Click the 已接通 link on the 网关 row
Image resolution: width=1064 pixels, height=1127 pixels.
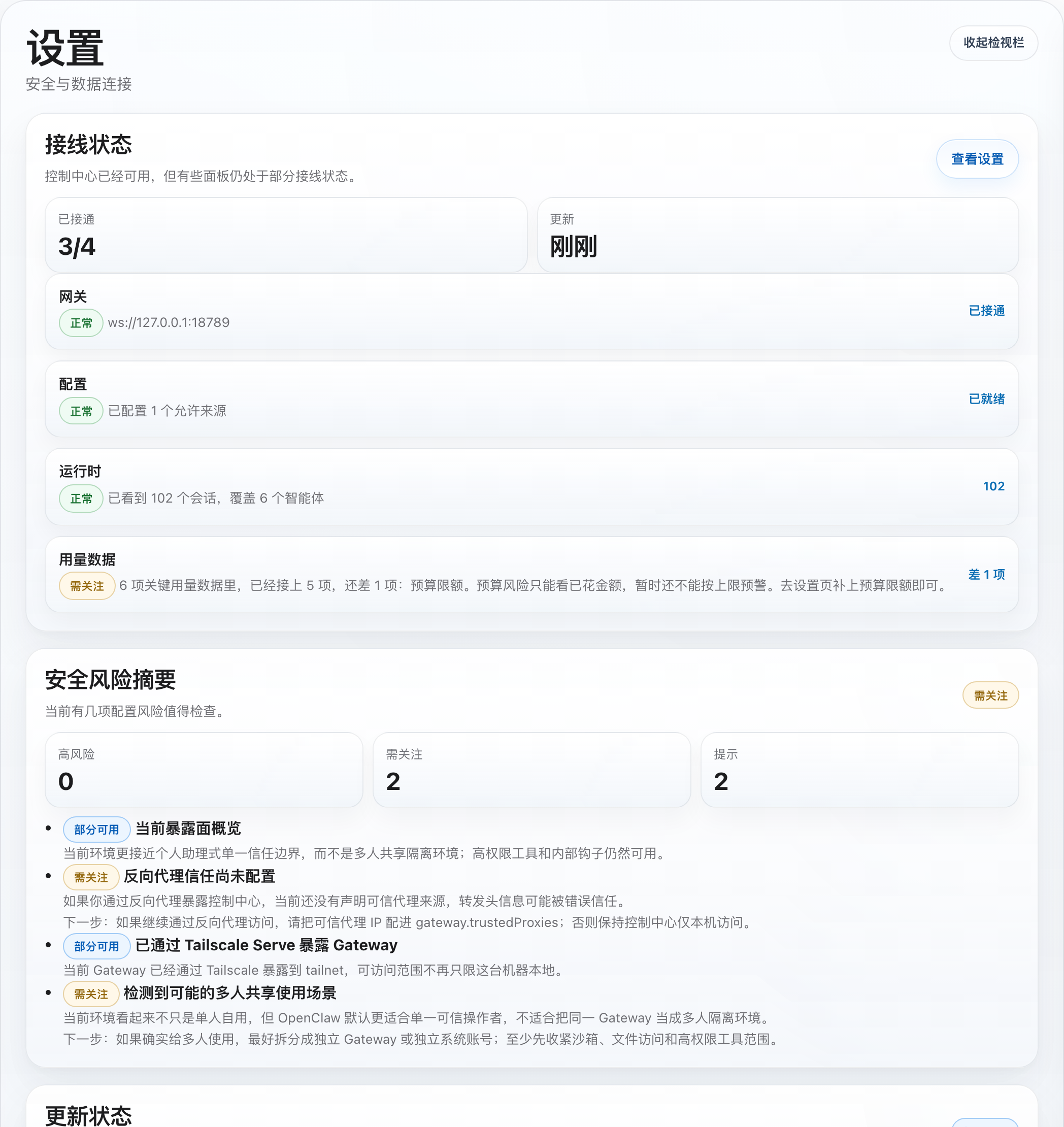[986, 311]
